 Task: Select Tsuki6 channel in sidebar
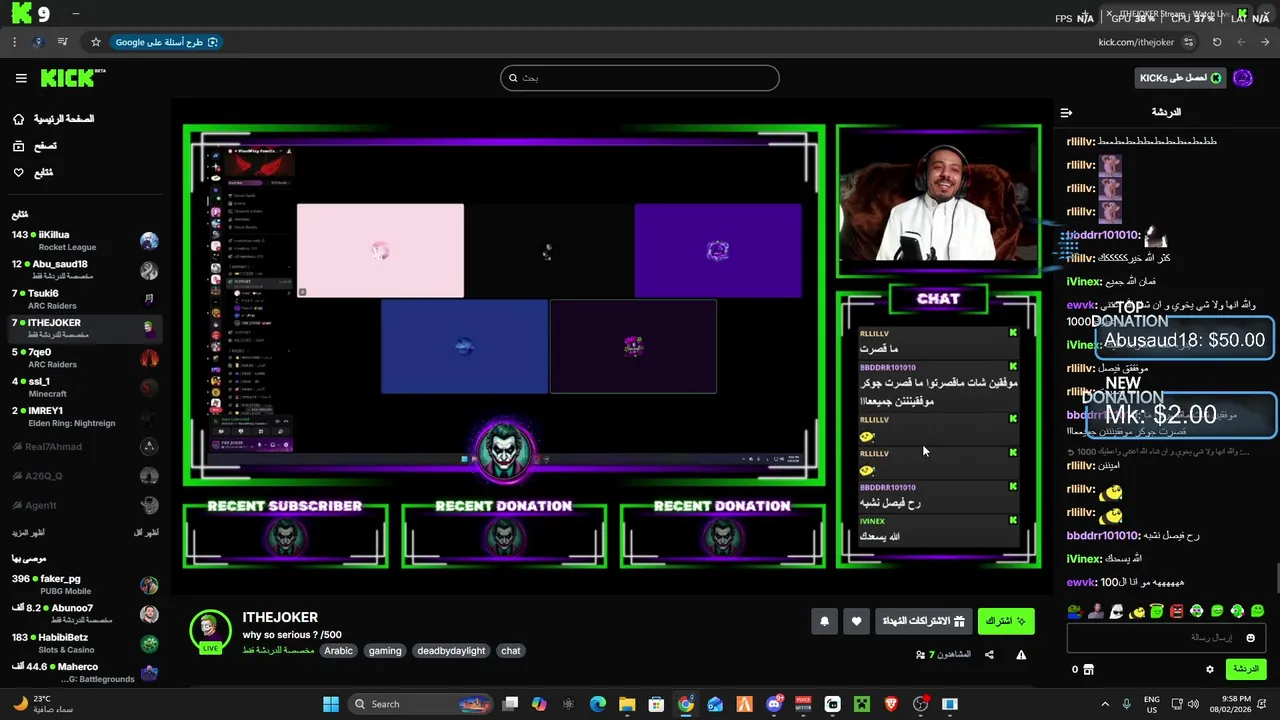[x=85, y=299]
